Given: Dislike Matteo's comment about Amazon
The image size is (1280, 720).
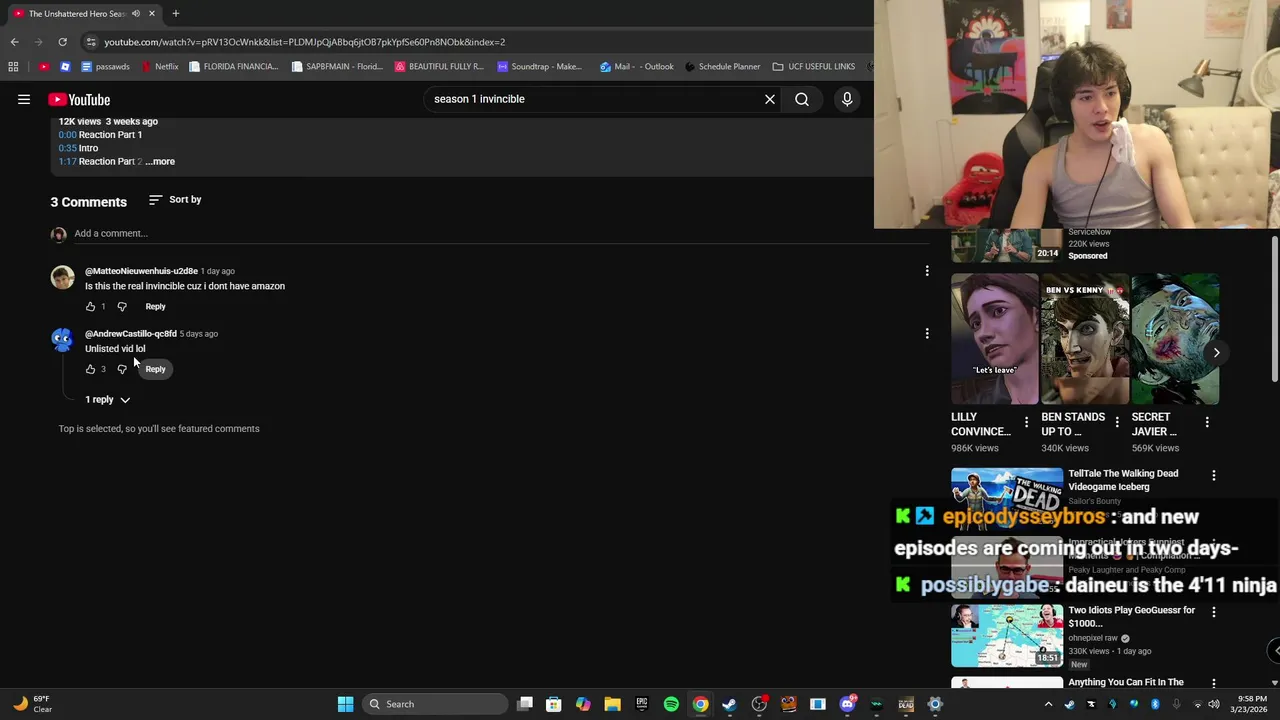Looking at the screenshot, I should (x=122, y=306).
